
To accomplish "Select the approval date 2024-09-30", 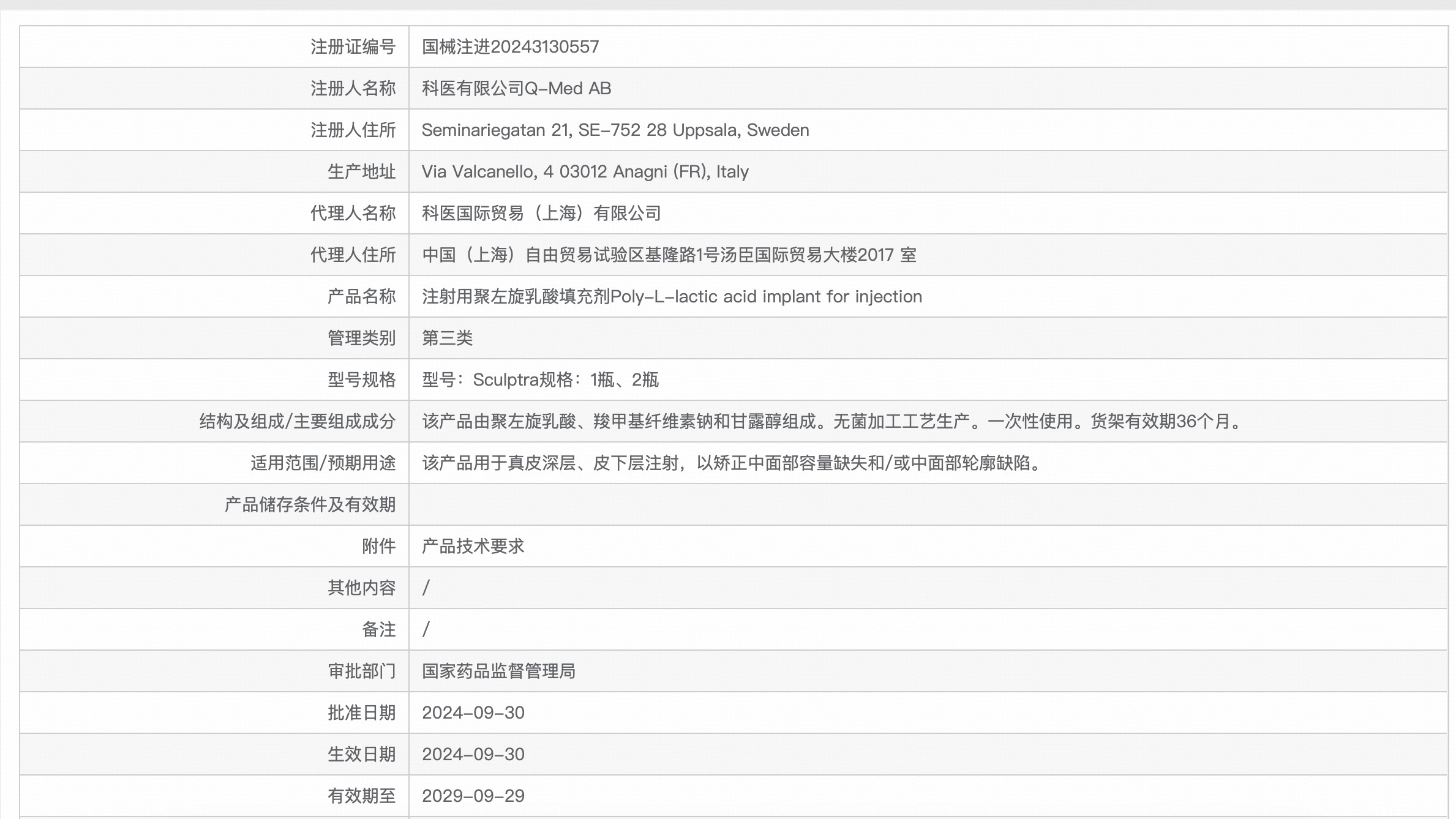I will 473,712.
